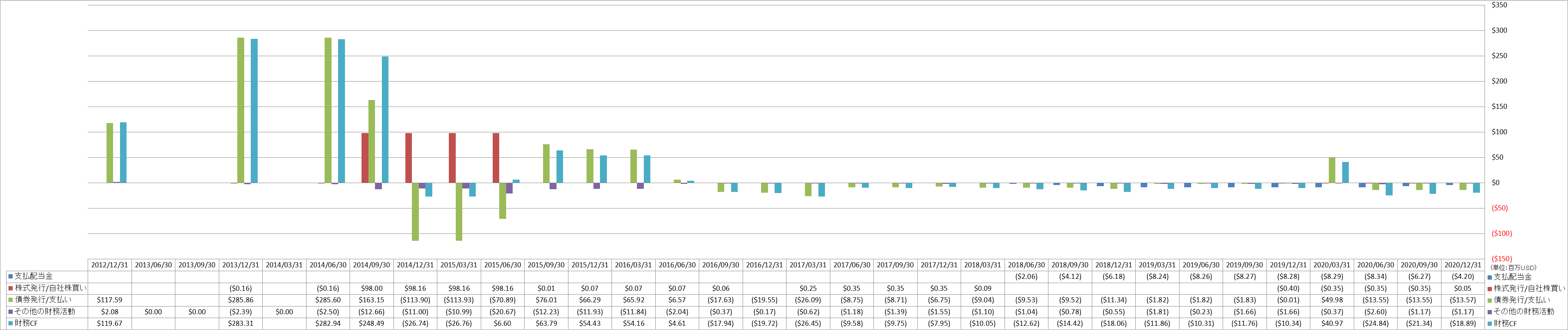Select the 株式発行/自社株買い label in right legend
The image size is (1568, 330).
click(1530, 288)
